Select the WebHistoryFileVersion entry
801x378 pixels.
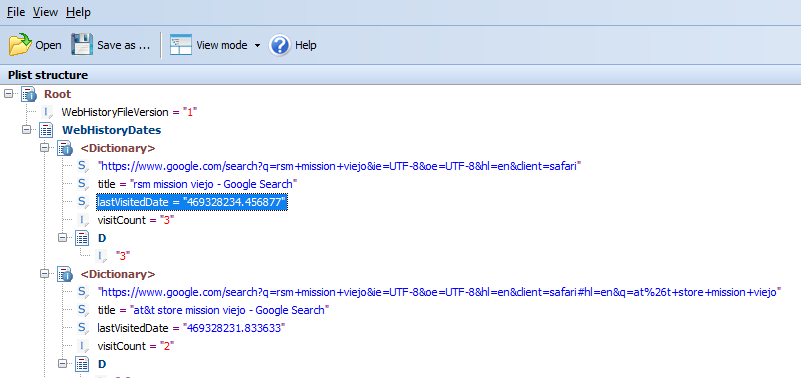tap(129, 112)
